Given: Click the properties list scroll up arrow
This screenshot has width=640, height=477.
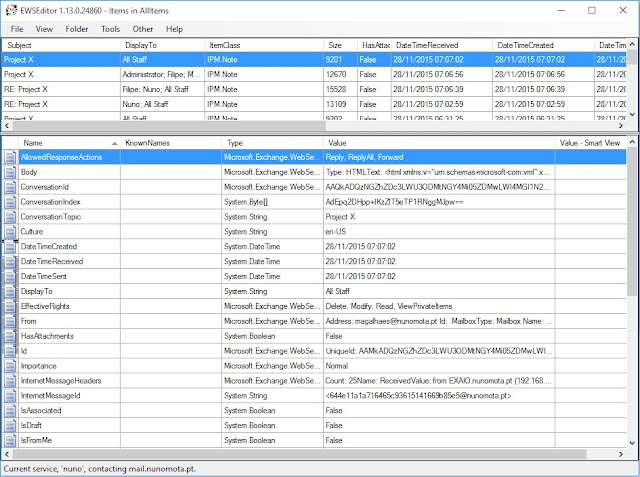Looking at the screenshot, I should (x=632, y=142).
